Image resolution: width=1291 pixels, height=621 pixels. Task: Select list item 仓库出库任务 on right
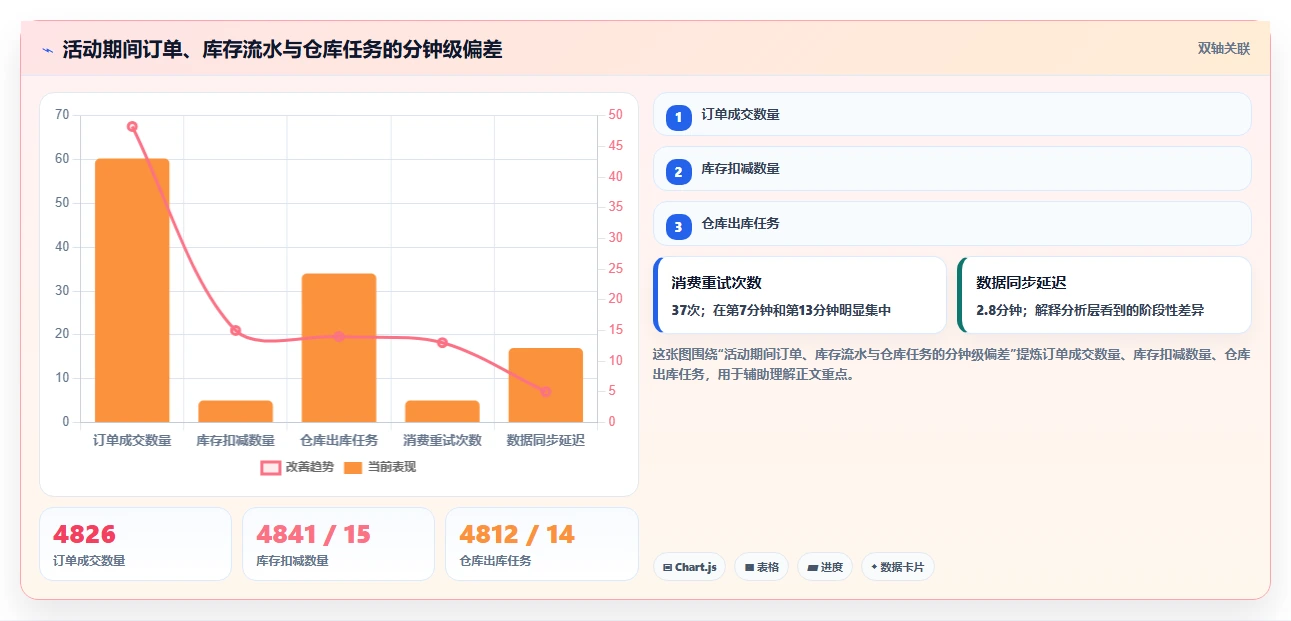[x=952, y=224]
